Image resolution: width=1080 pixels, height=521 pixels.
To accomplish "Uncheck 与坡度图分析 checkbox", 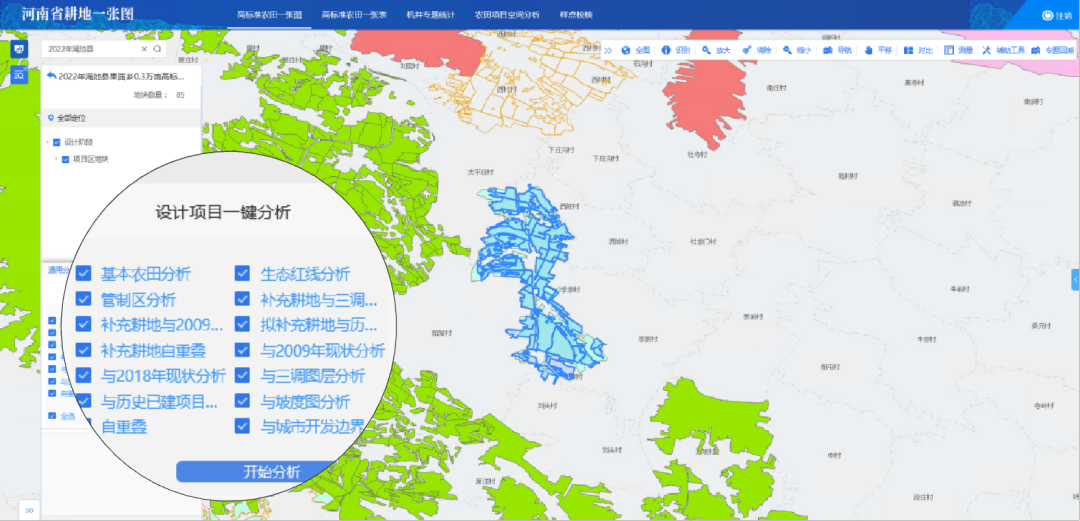I will pos(242,401).
